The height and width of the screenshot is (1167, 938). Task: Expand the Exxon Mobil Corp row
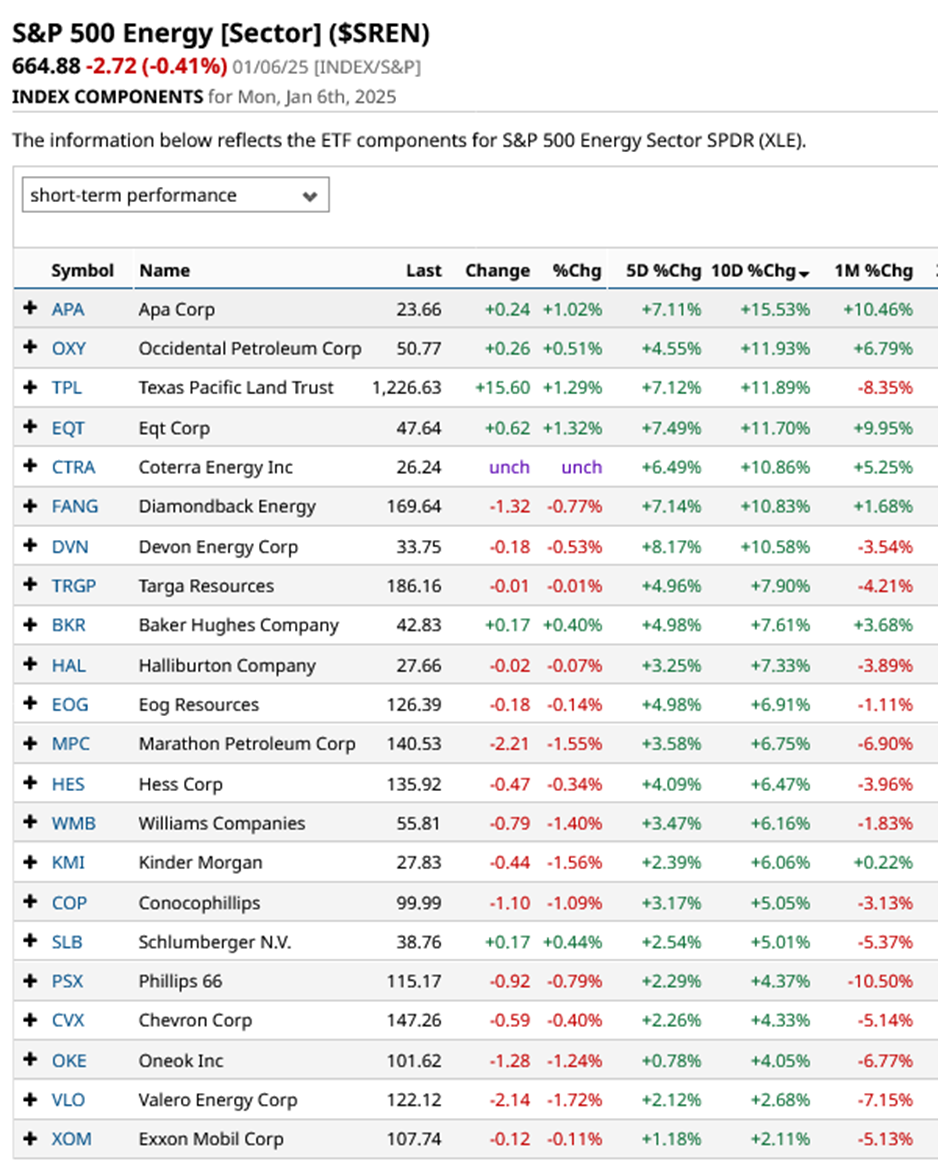(30, 1139)
